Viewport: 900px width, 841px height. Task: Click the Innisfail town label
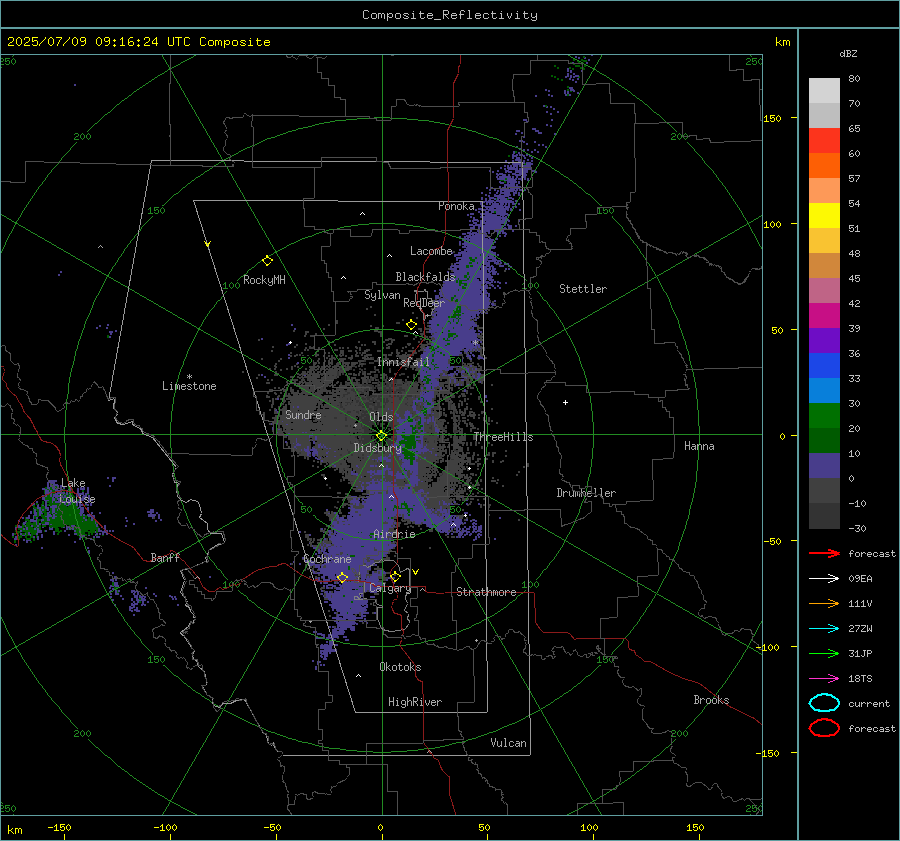[x=403, y=362]
